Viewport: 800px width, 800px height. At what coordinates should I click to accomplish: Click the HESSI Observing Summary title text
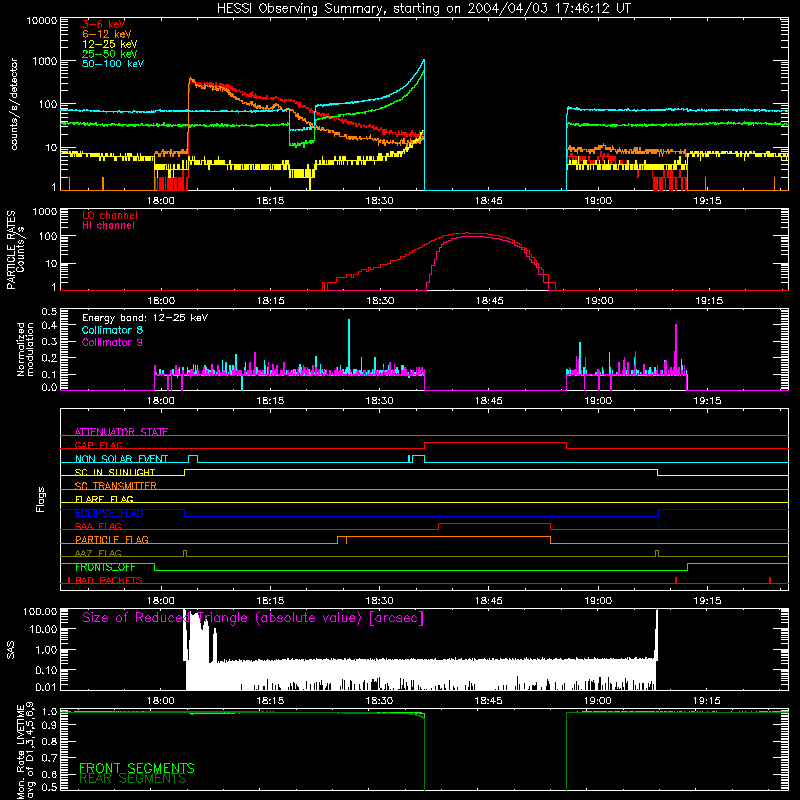click(x=424, y=9)
